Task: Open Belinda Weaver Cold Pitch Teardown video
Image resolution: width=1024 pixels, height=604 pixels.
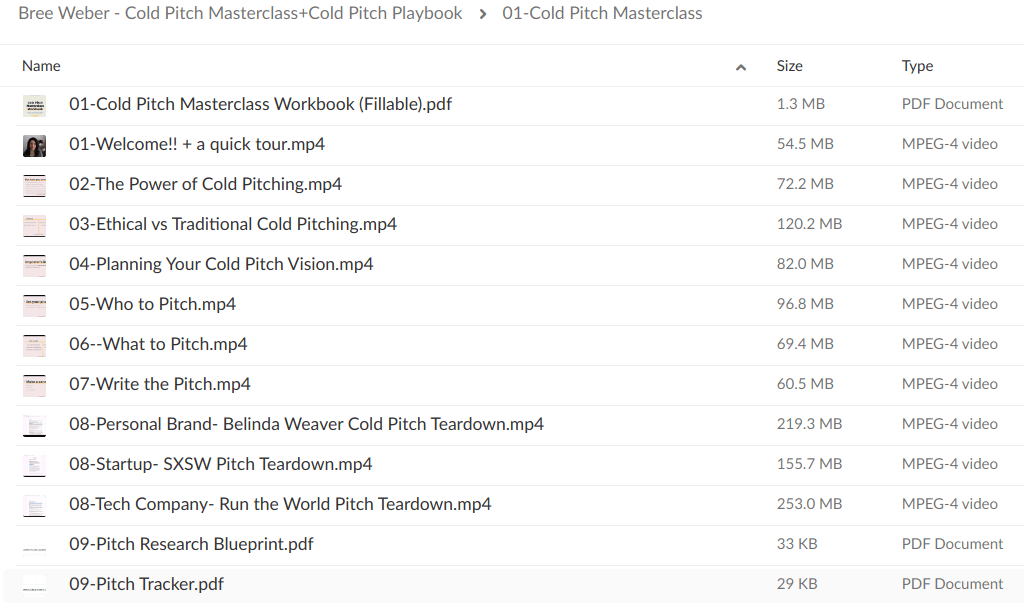Action: [306, 424]
